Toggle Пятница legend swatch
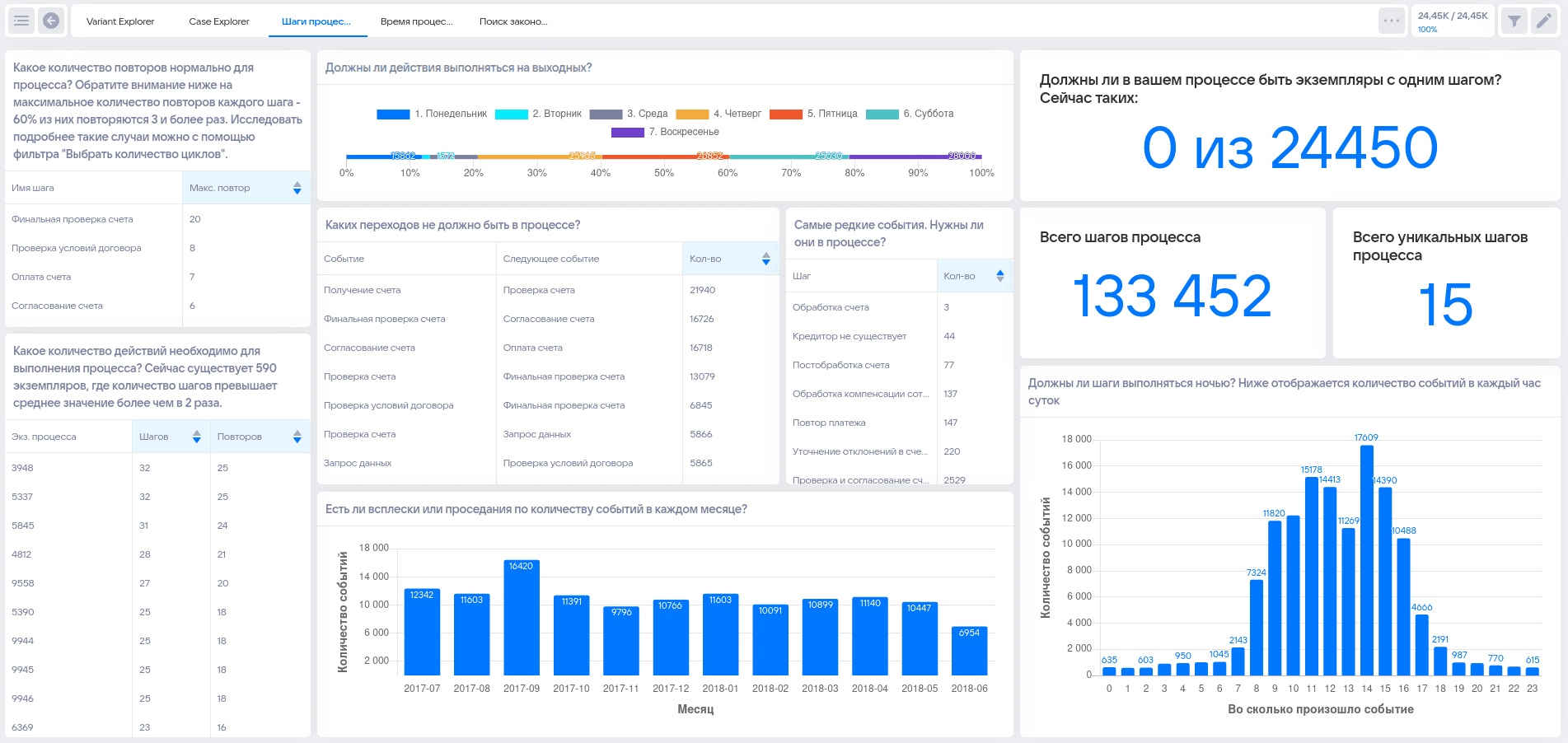 click(786, 114)
